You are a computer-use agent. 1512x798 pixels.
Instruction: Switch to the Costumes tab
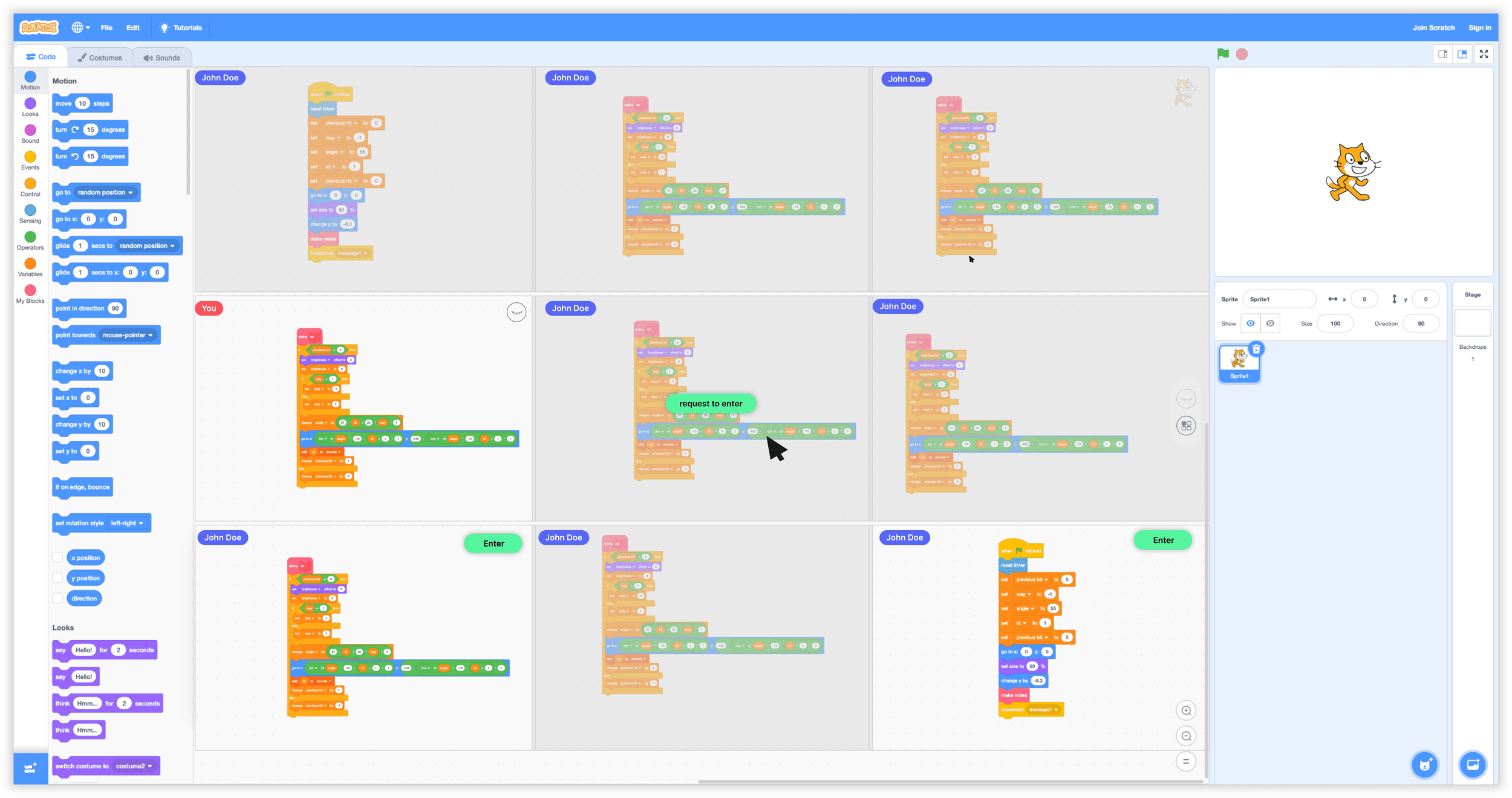[x=100, y=57]
